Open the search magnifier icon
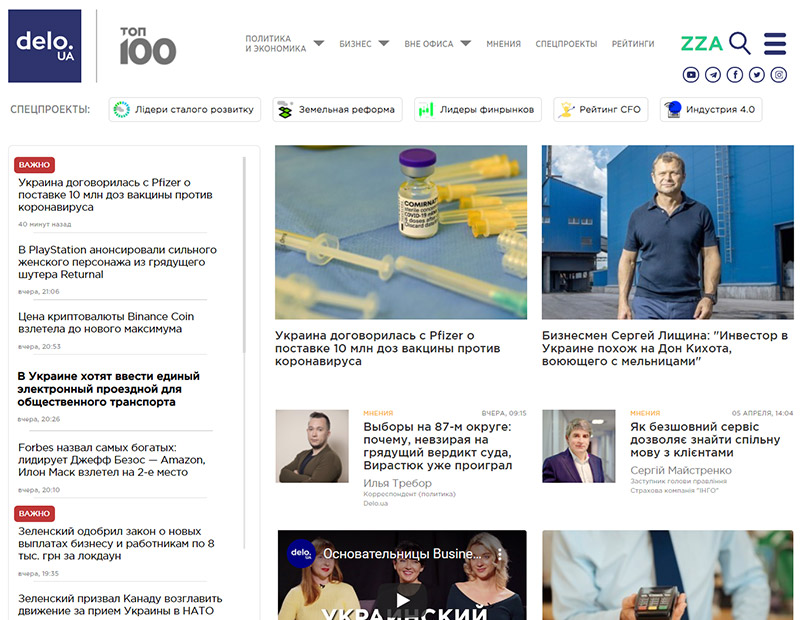Screen dimensions: 800x620 pyautogui.click(x=740, y=43)
